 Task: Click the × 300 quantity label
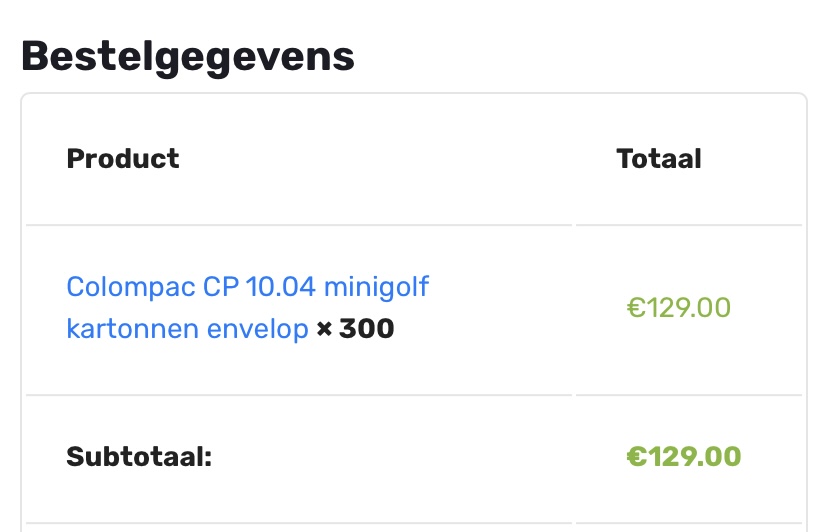pos(355,329)
